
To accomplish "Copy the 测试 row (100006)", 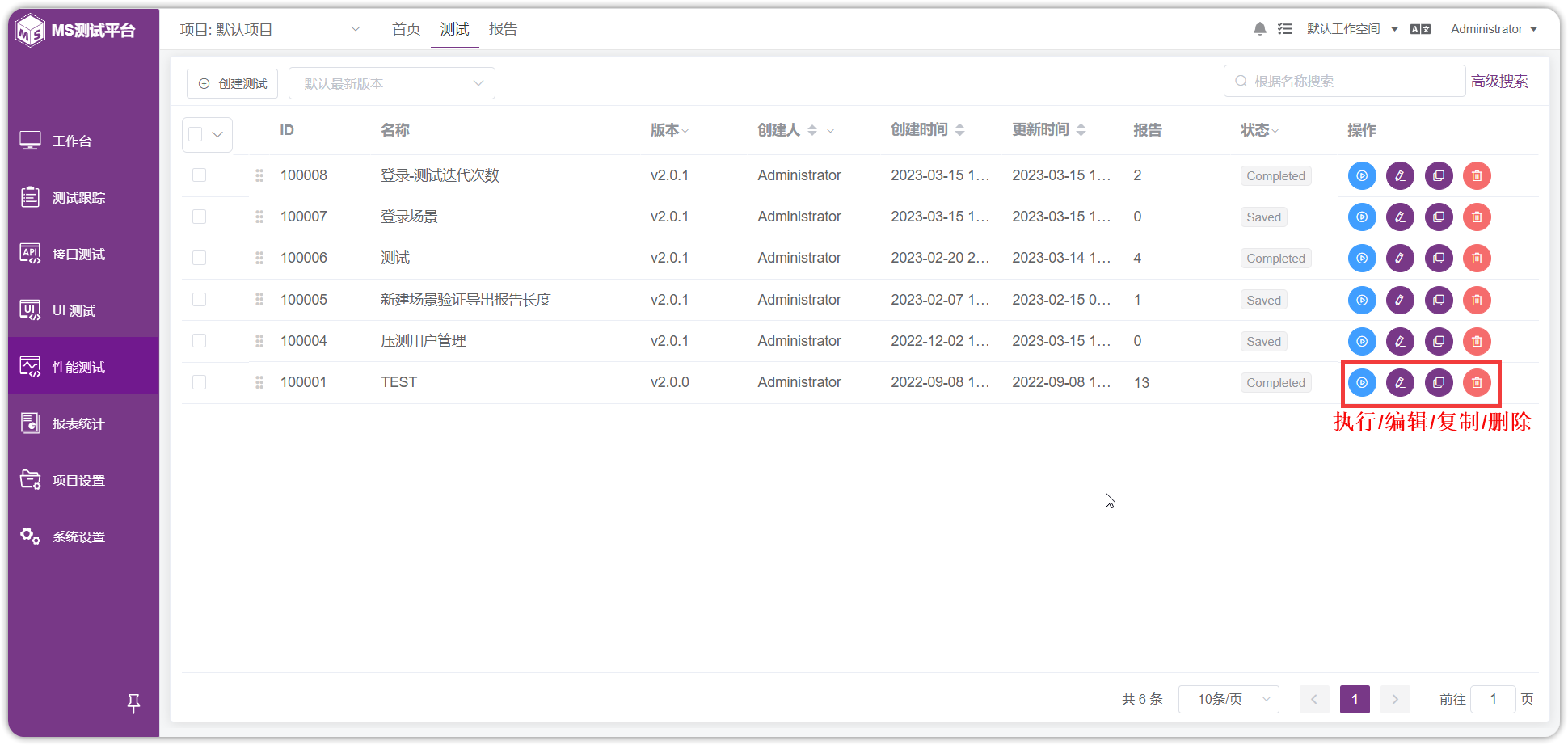I will pos(1439,259).
